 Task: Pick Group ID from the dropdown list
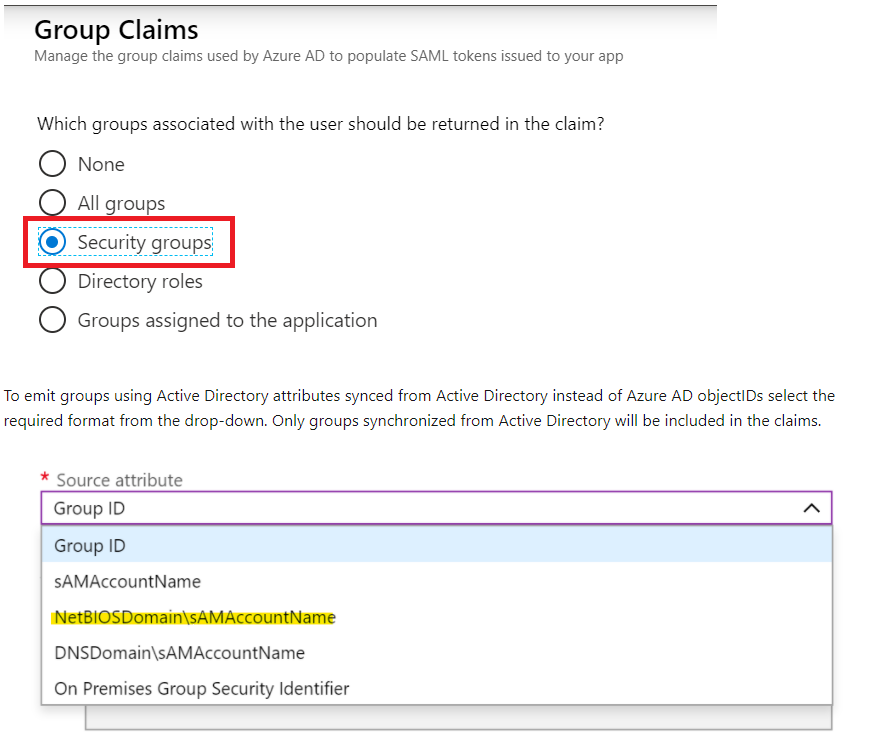tap(90, 545)
